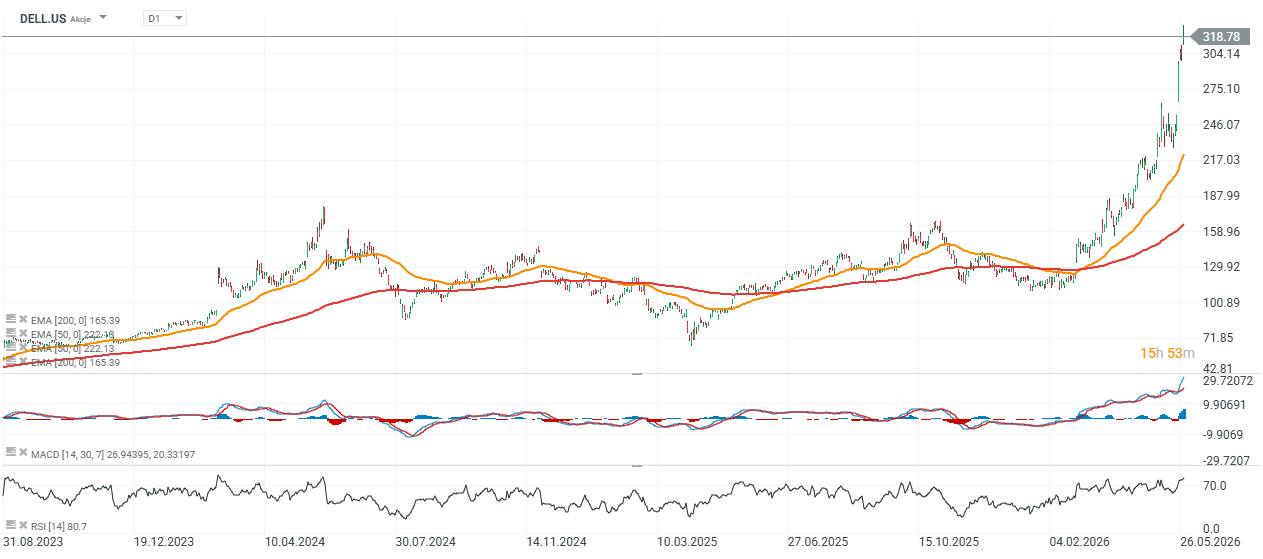Open settings icon for the MACD indicator
The height and width of the screenshot is (559, 1263).
coord(10,455)
